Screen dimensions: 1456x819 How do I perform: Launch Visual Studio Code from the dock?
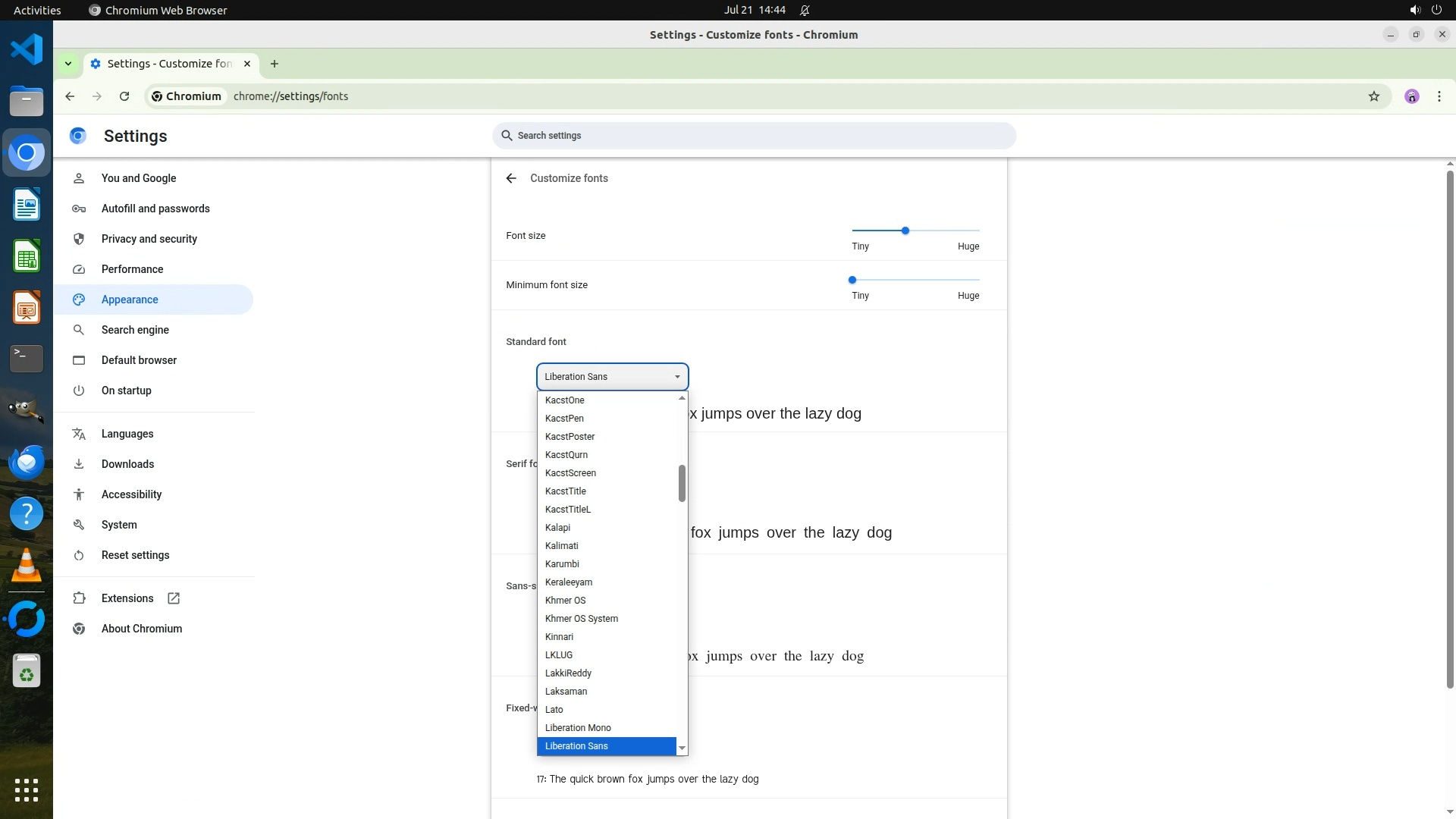pos(27,50)
